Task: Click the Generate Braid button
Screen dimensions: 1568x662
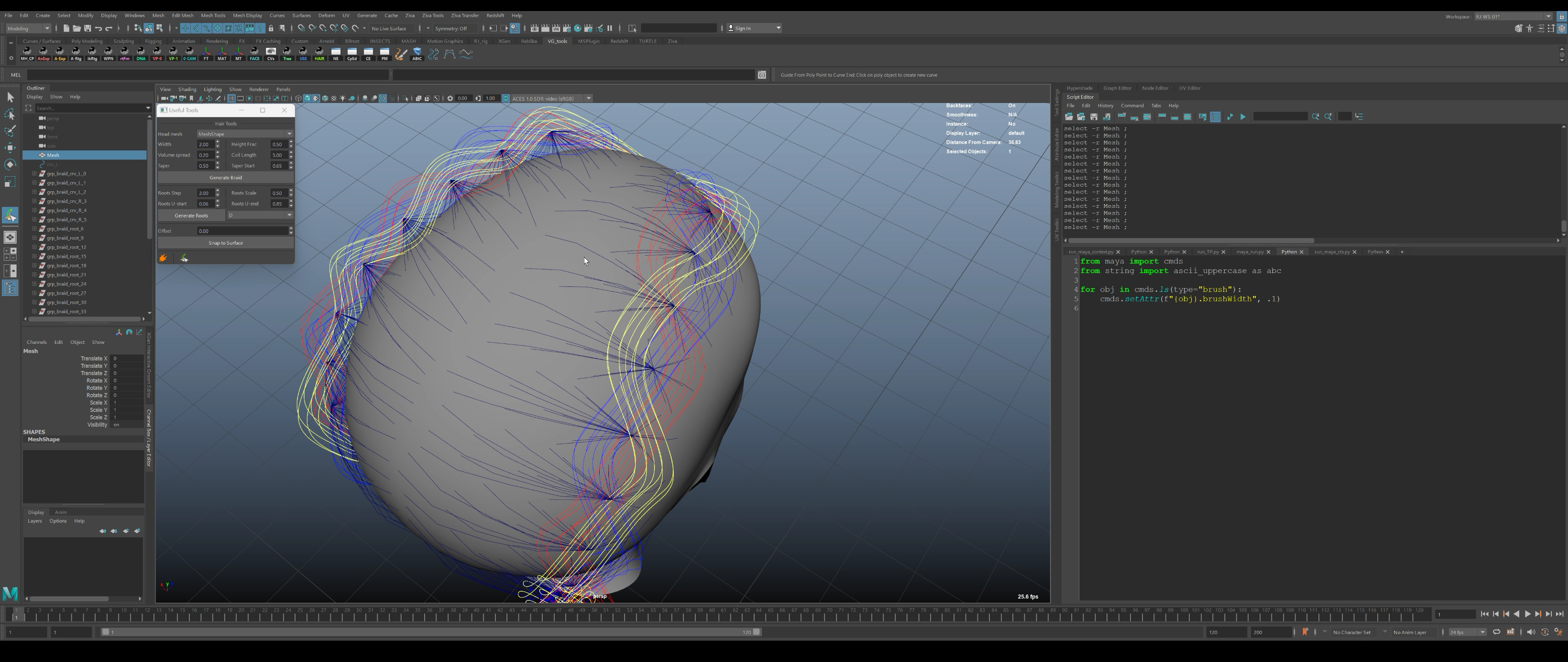Action: tap(225, 177)
